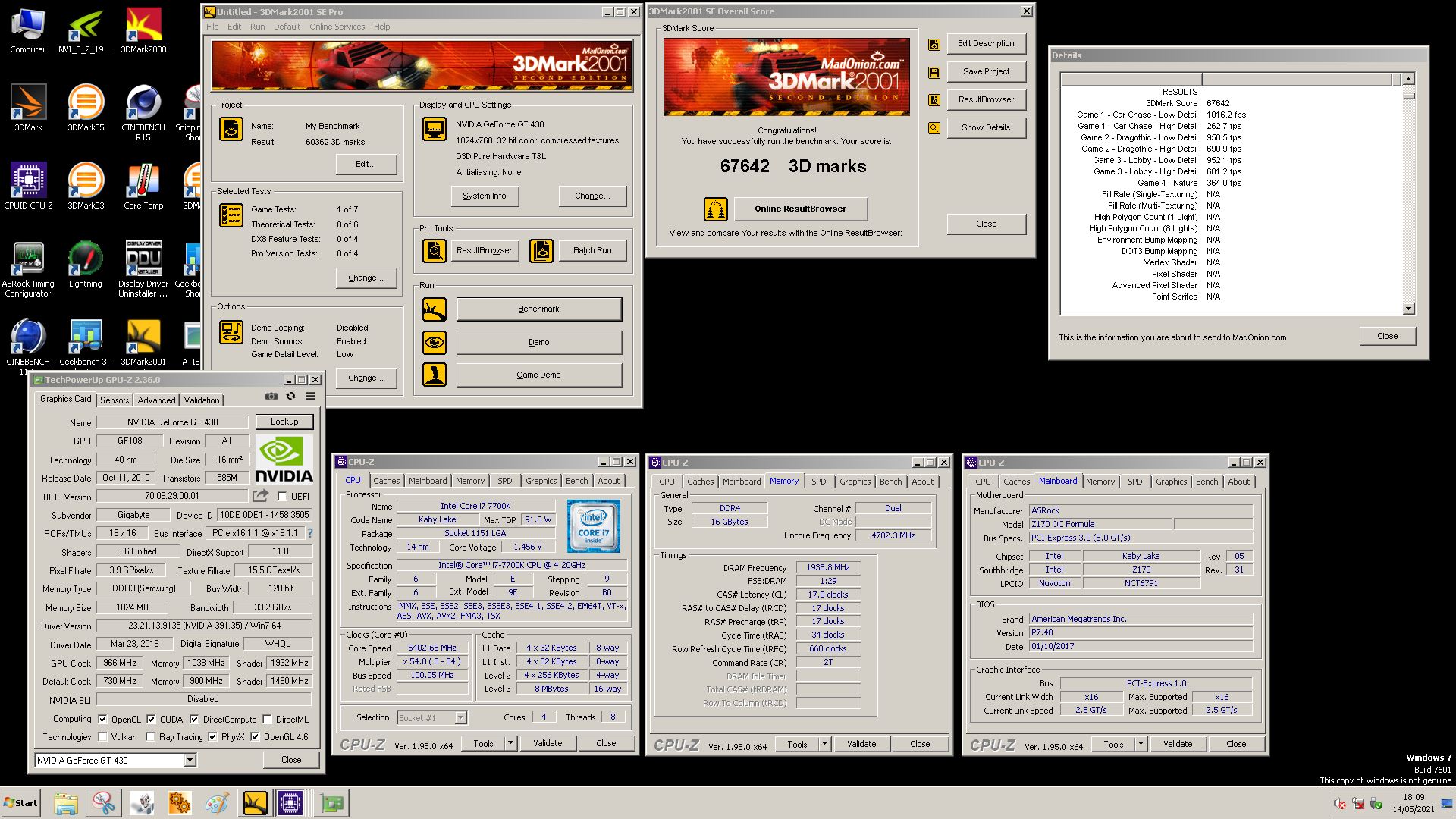
Task: Click the BIOS export share icon in GPU-Z
Action: point(260,496)
